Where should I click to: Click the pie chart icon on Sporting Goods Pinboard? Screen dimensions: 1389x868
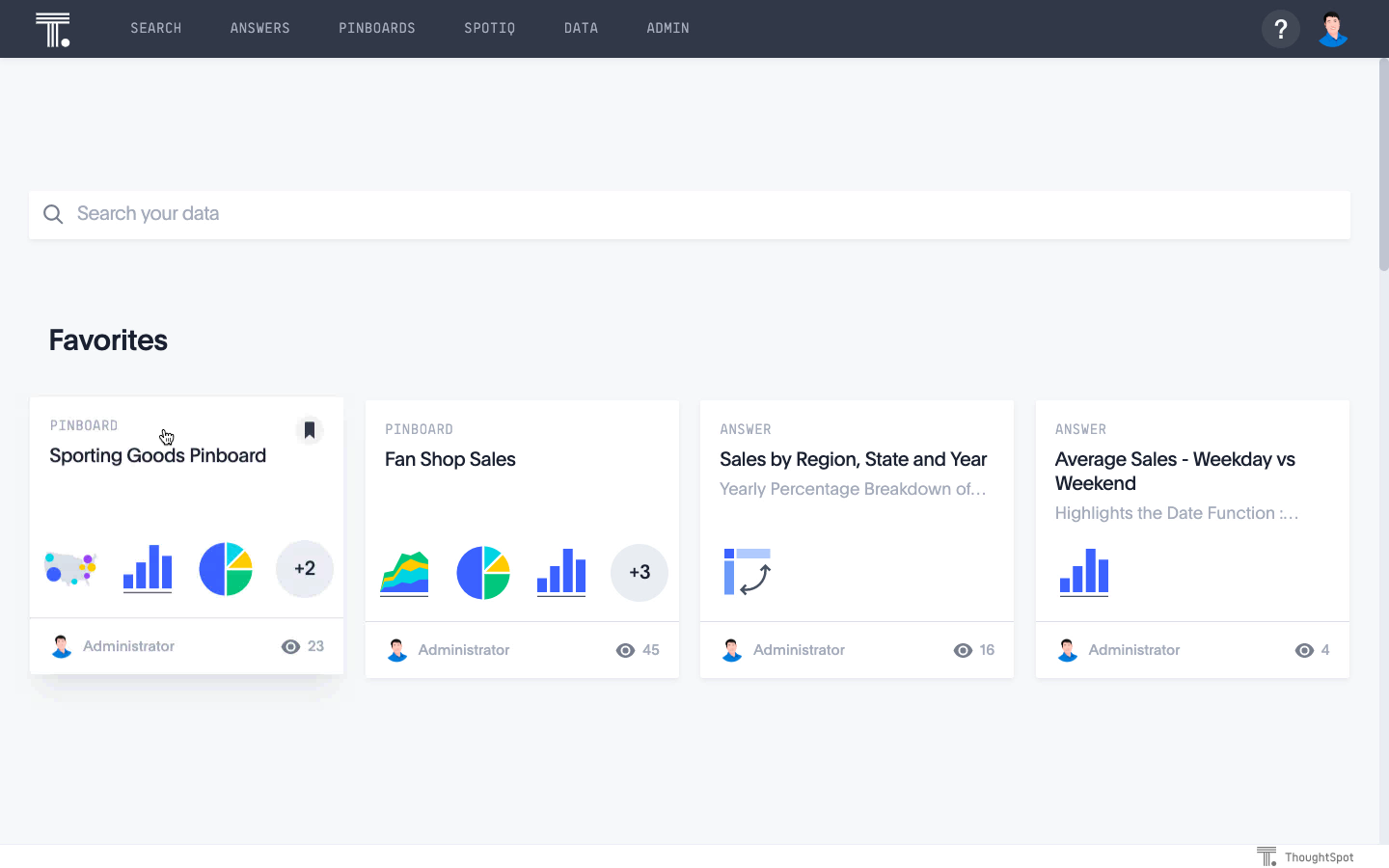point(226,569)
